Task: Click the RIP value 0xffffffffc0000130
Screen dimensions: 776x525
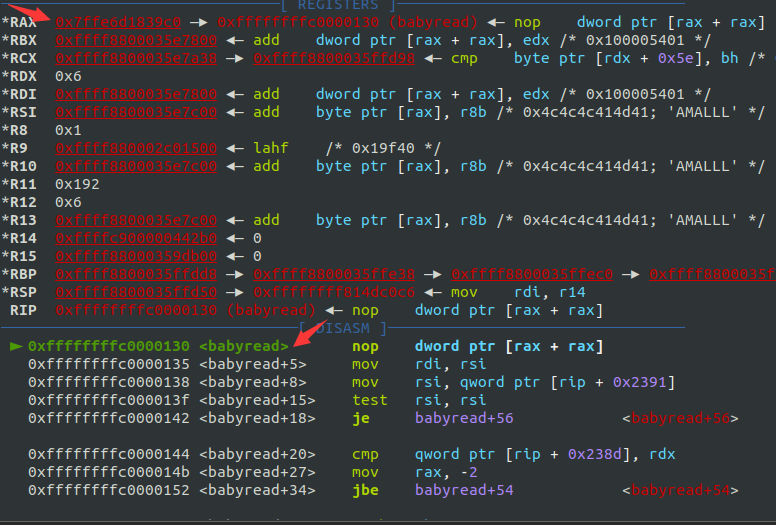Action: [x=136, y=310]
